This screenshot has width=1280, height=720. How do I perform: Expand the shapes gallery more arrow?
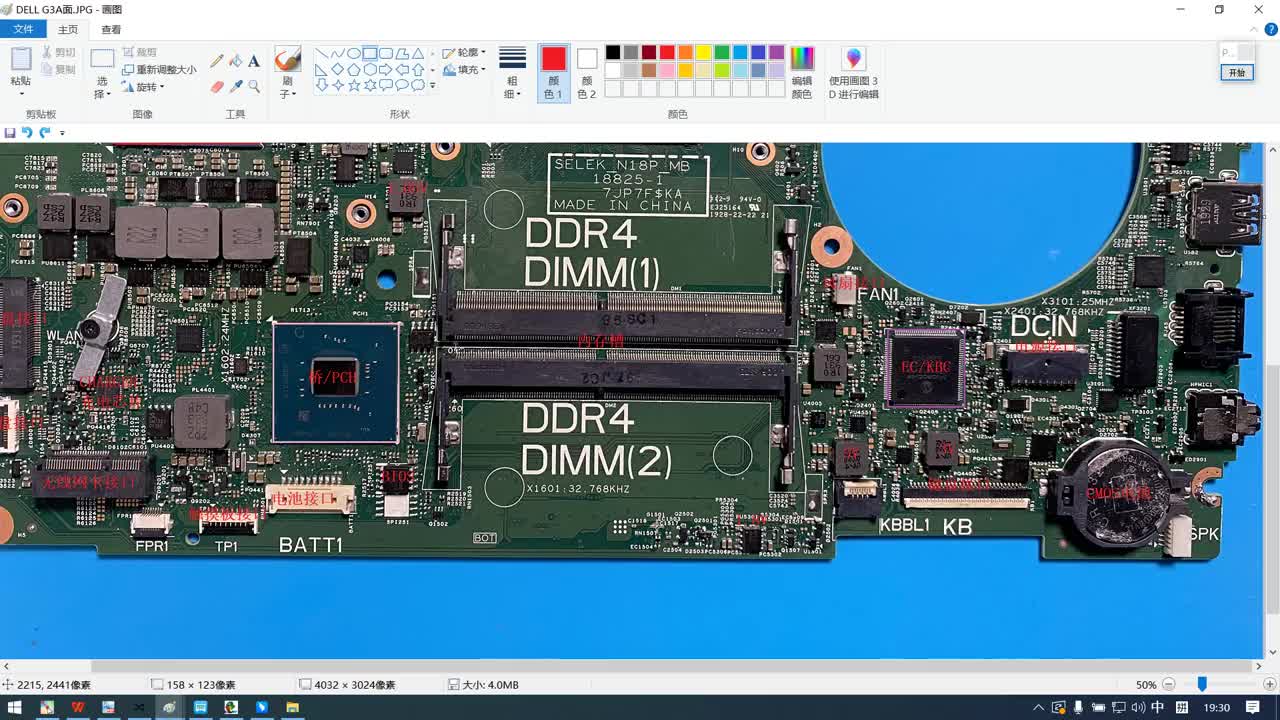(432, 86)
